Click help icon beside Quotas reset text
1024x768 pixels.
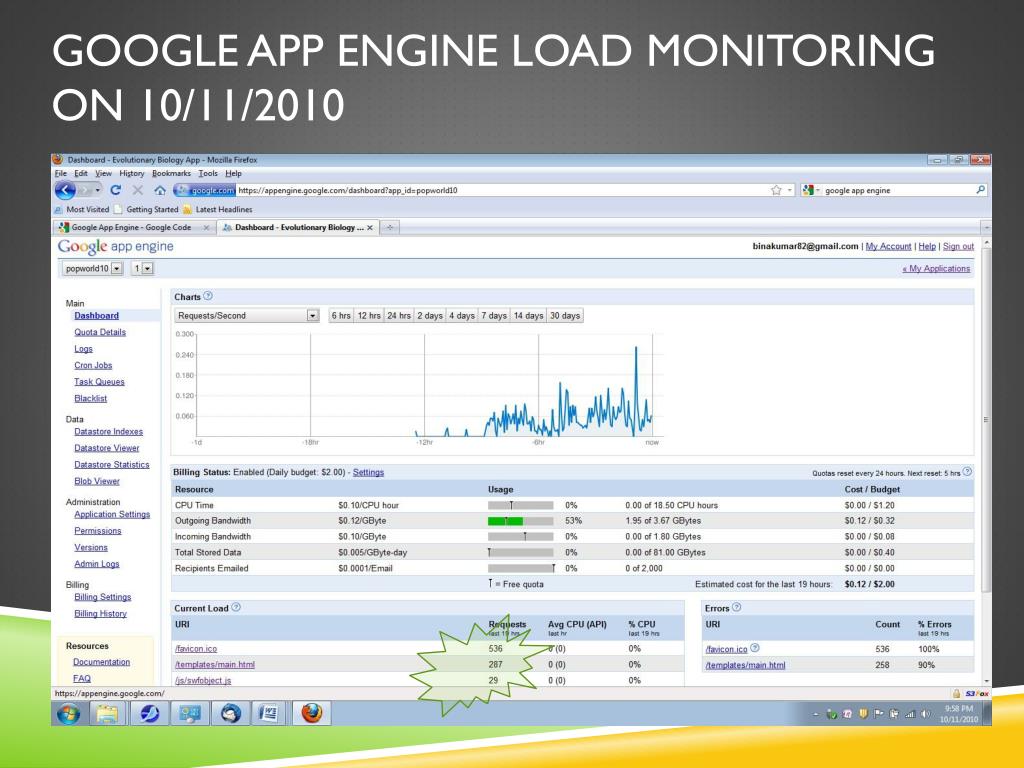(x=967, y=472)
